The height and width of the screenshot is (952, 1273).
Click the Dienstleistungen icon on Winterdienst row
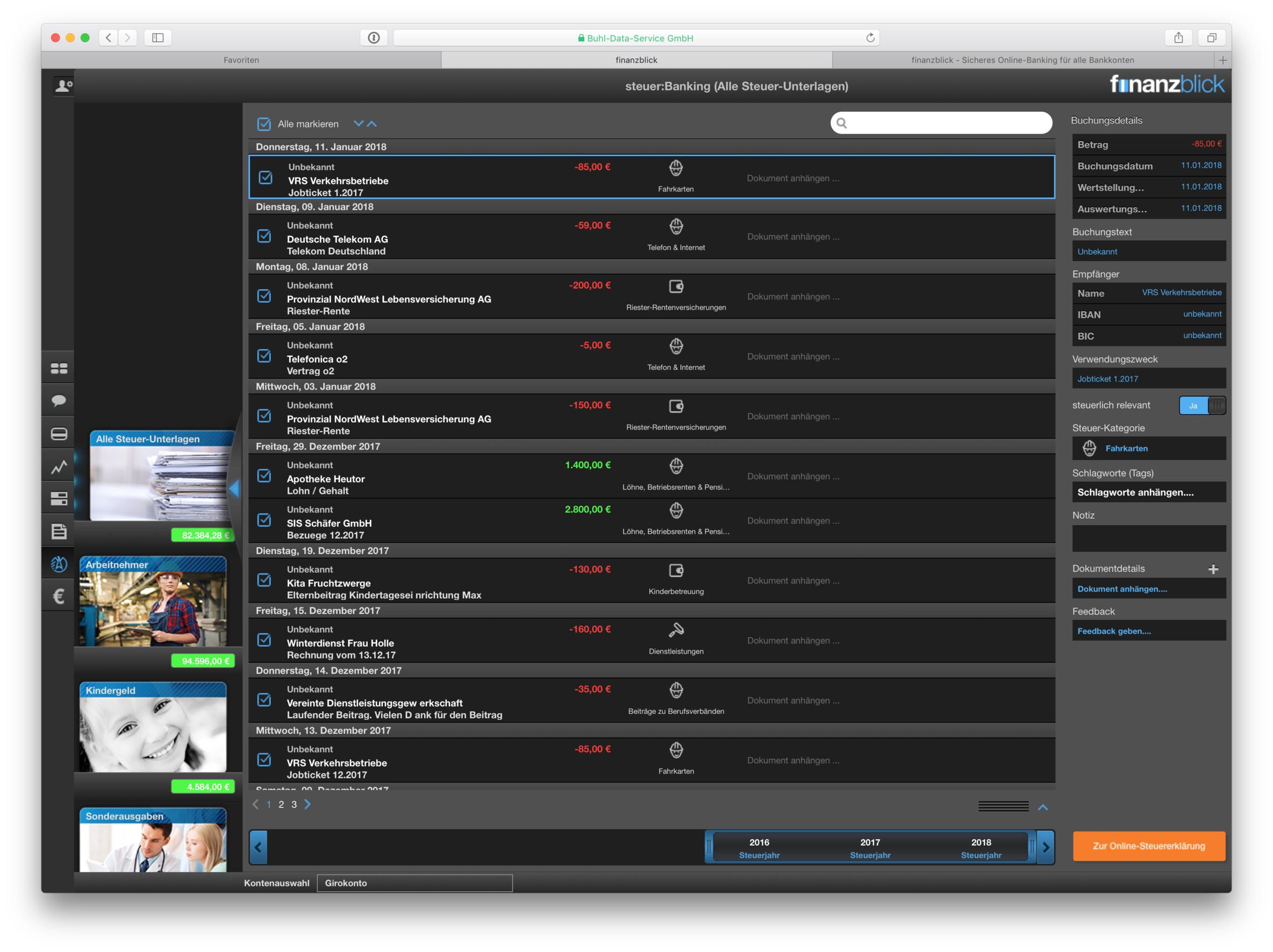[676, 630]
